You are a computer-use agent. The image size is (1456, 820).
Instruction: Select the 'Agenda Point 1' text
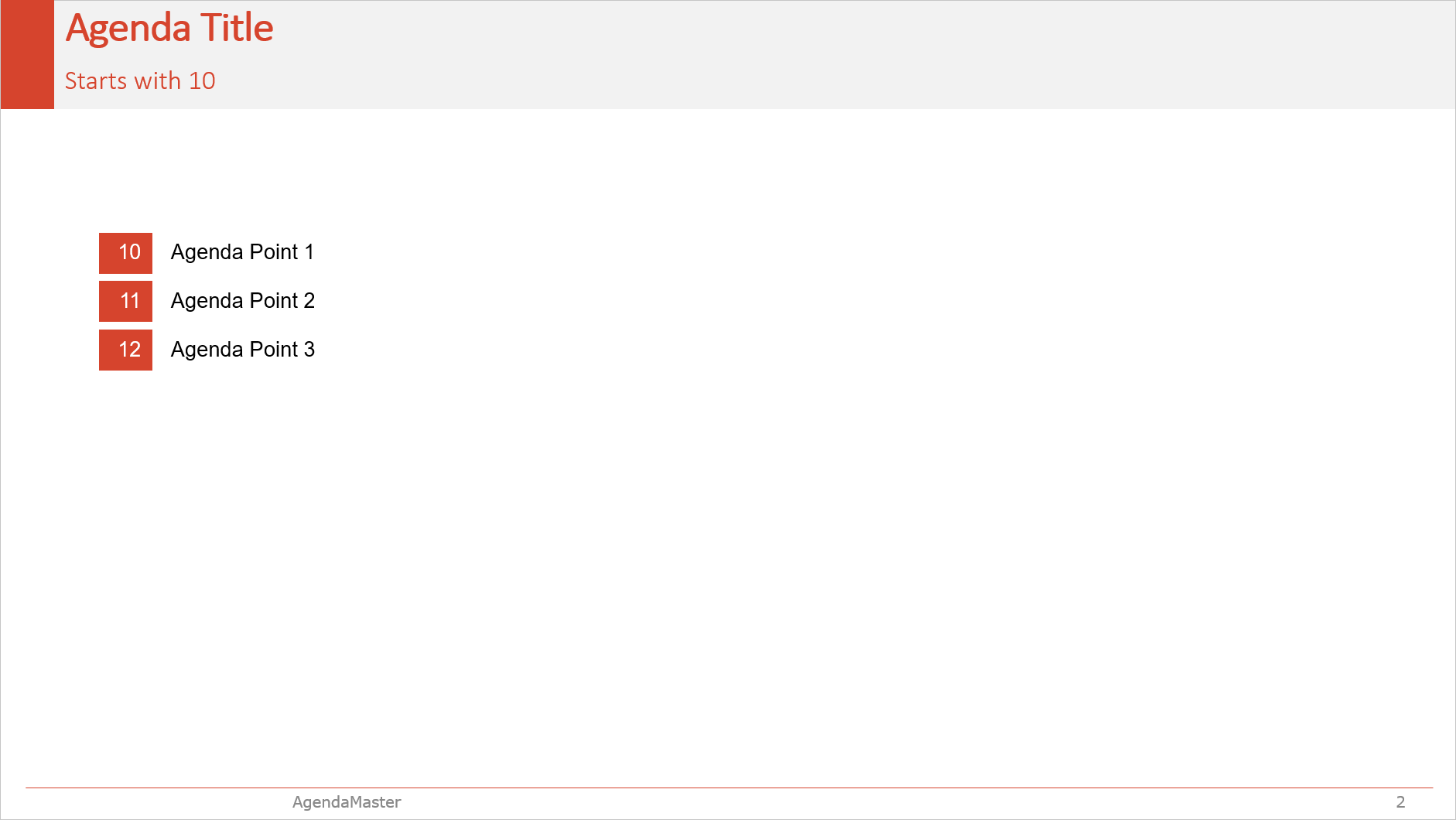242,252
